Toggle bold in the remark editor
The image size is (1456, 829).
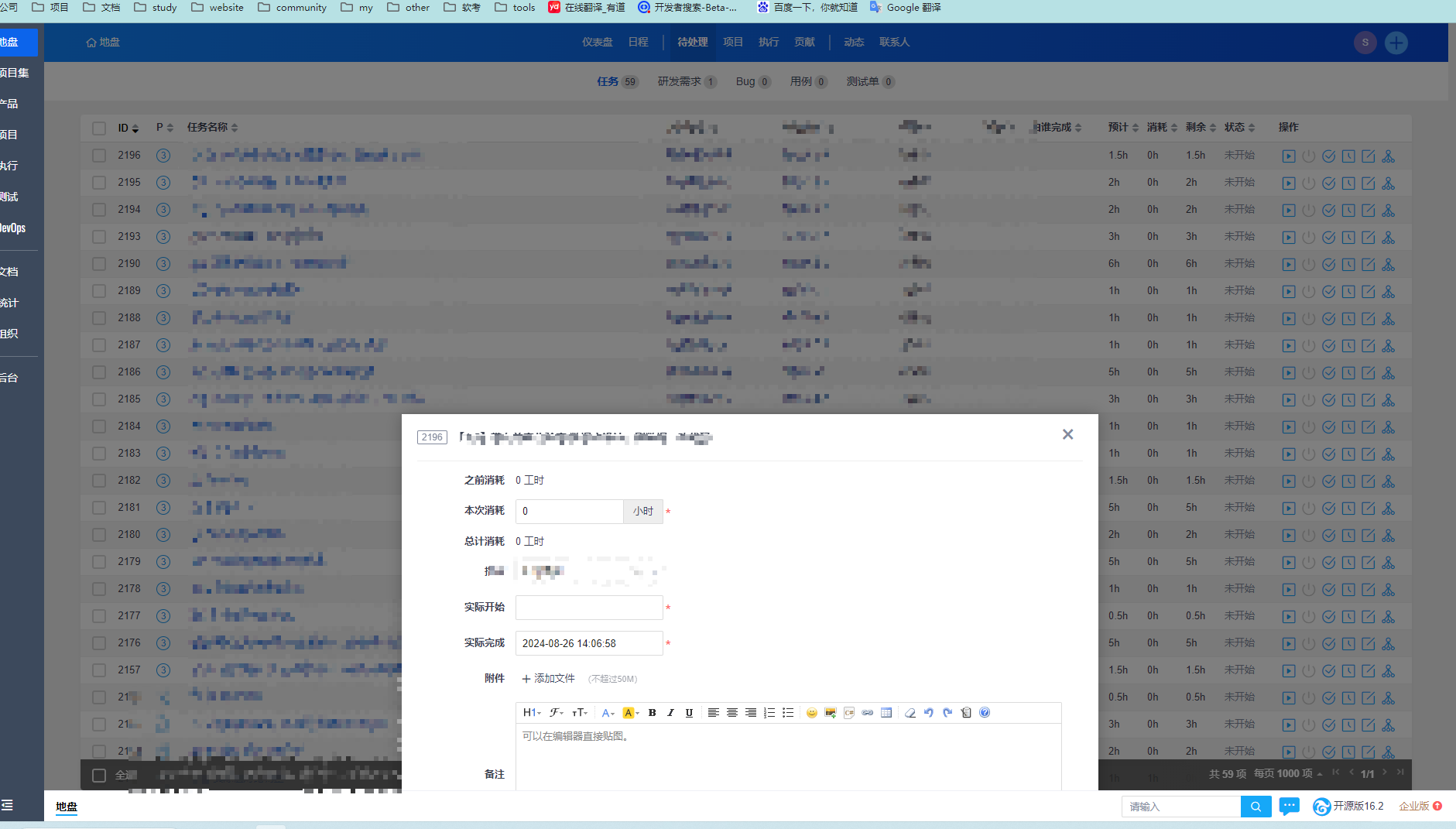tap(652, 713)
